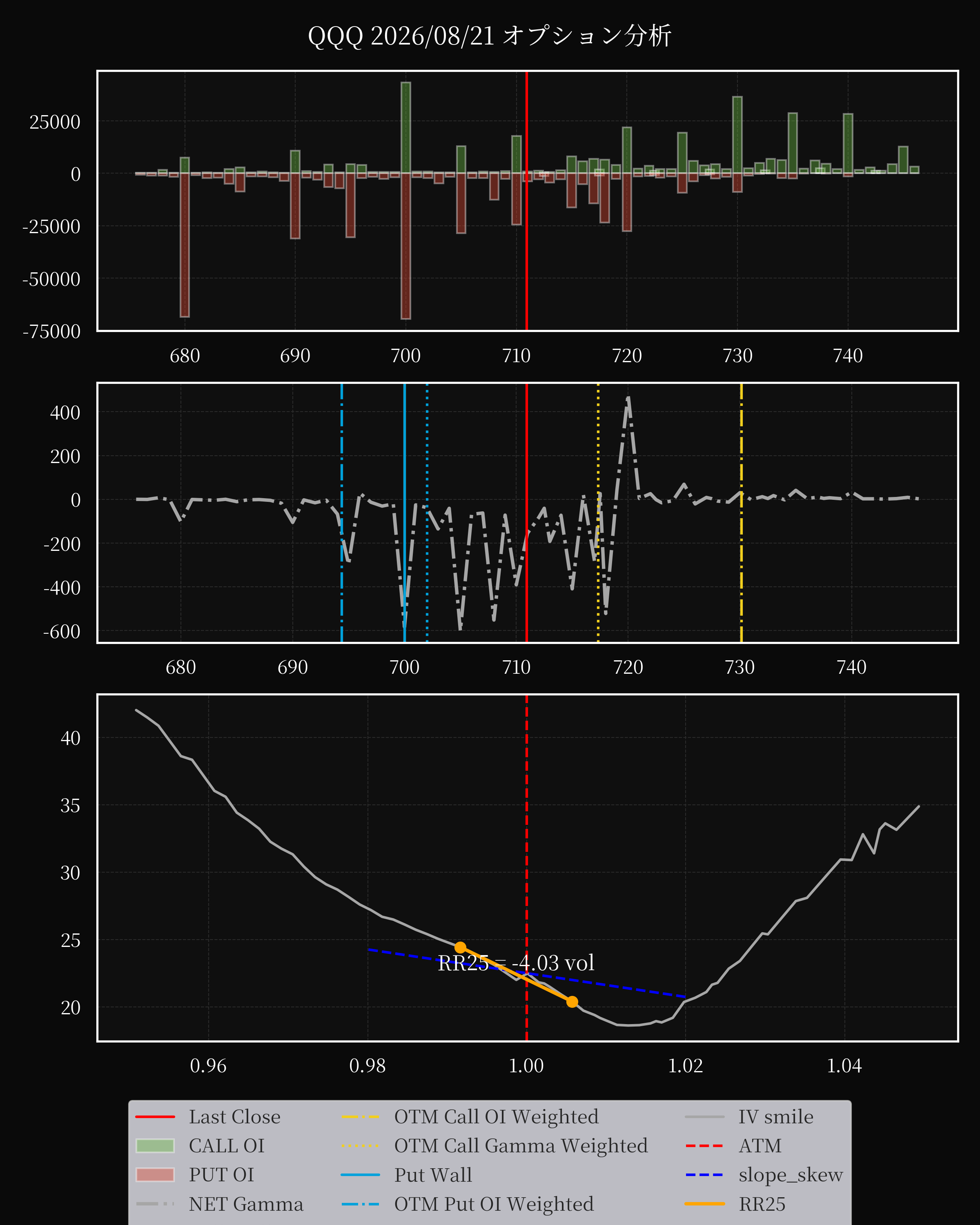This screenshot has width=980, height=1225.
Task: Click the green call OI bar at strike 730
Action: (x=737, y=135)
